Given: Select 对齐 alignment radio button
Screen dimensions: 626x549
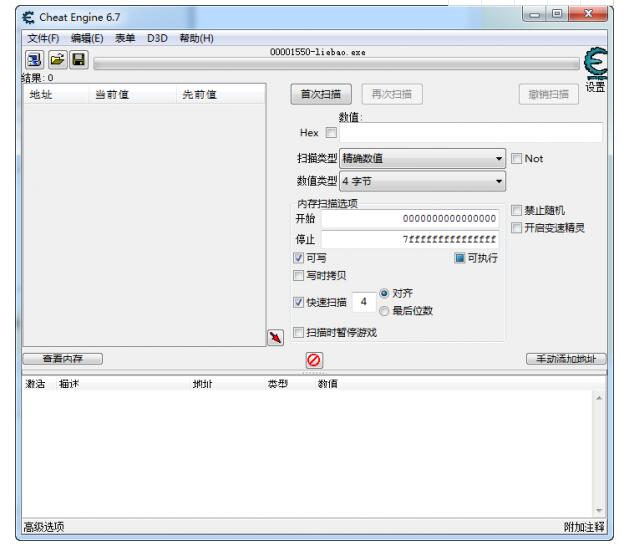Looking at the screenshot, I should coord(384,293).
